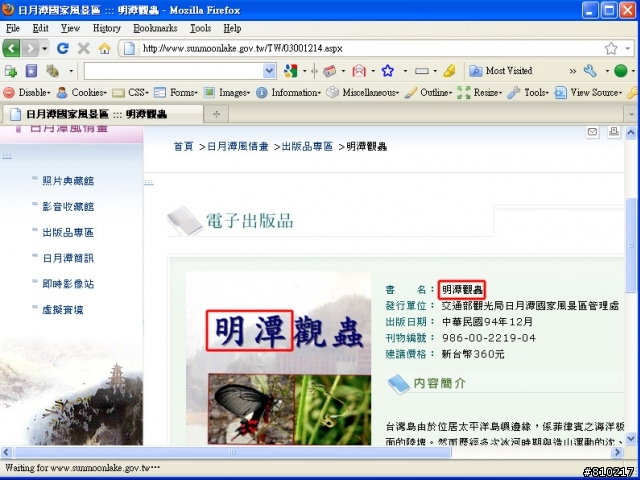Image resolution: width=640 pixels, height=480 pixels.
Task: Expand the Google toolbar search dropdown
Action: (269, 71)
